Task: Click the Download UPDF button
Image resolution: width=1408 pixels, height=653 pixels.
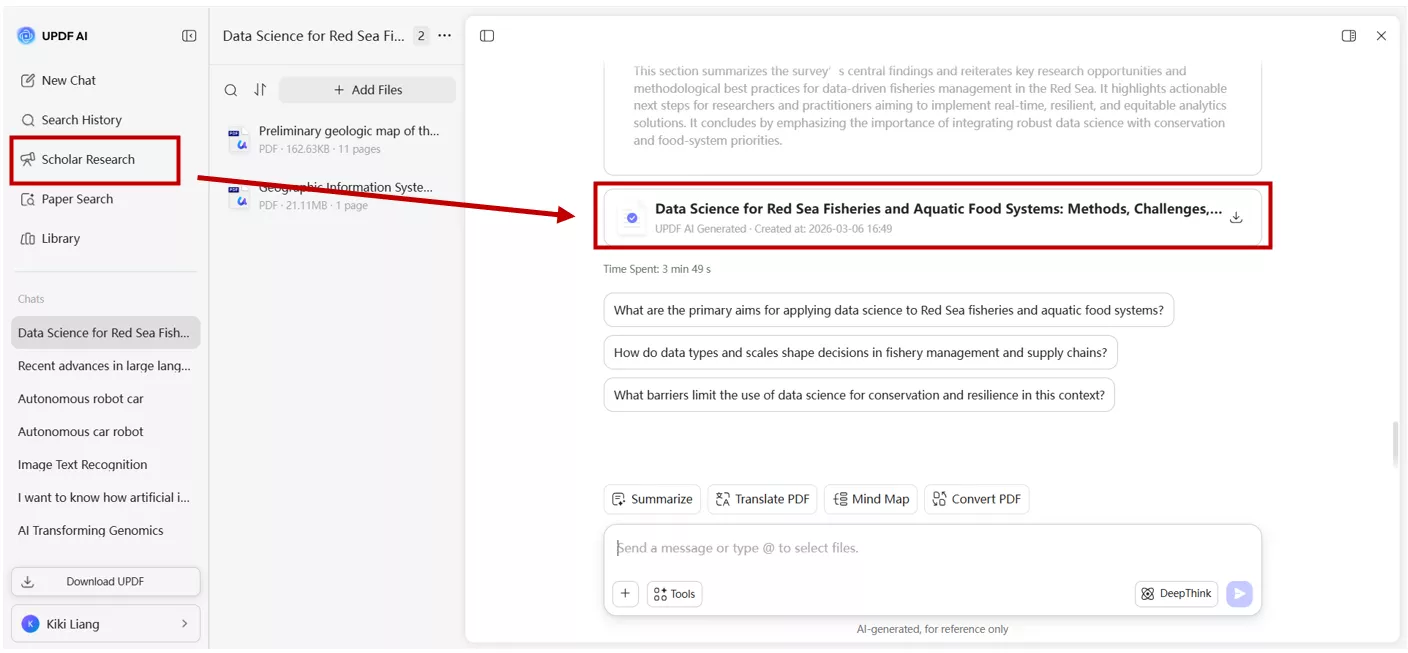Action: (x=105, y=582)
